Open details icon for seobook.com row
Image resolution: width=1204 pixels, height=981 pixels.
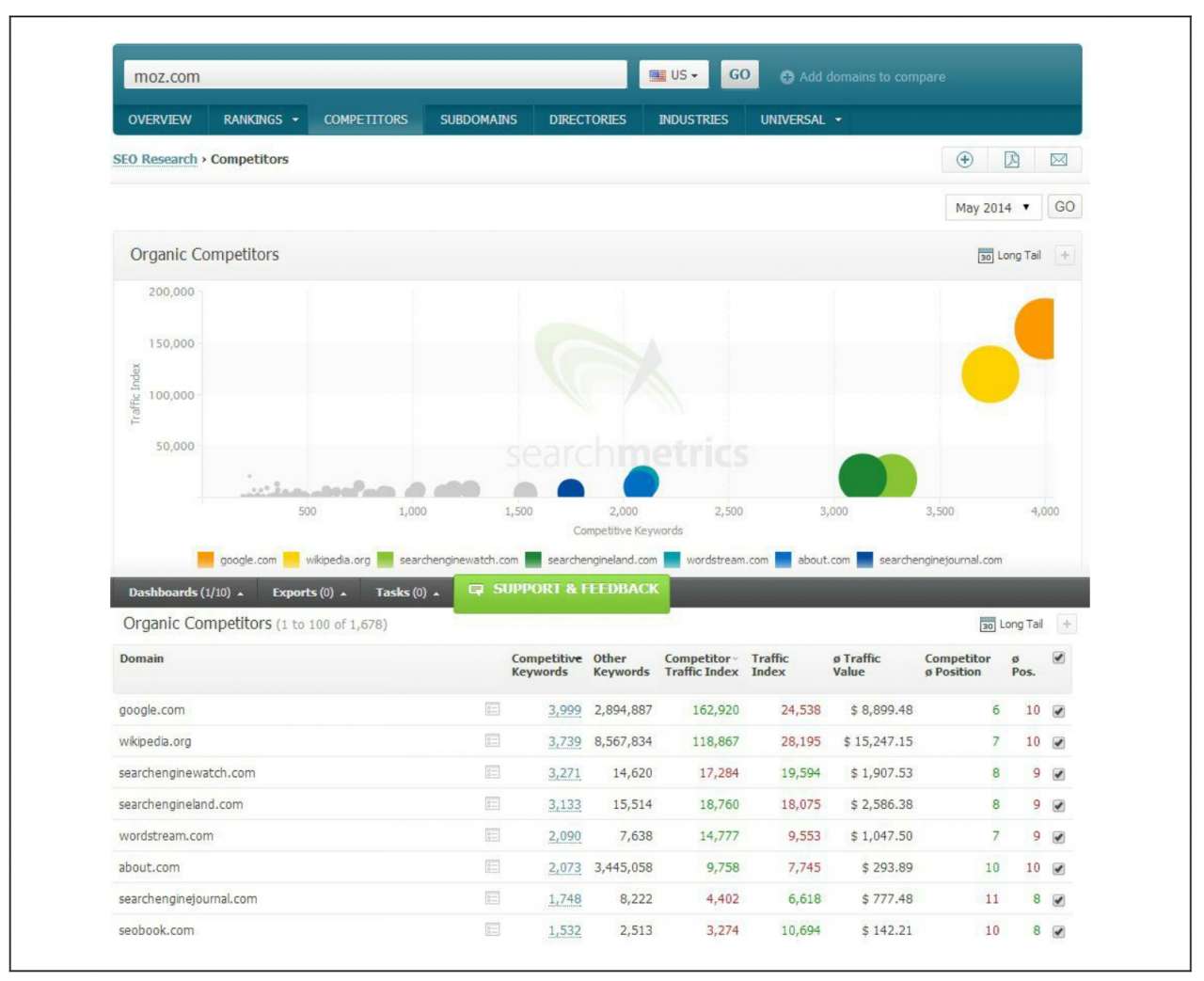click(492, 930)
